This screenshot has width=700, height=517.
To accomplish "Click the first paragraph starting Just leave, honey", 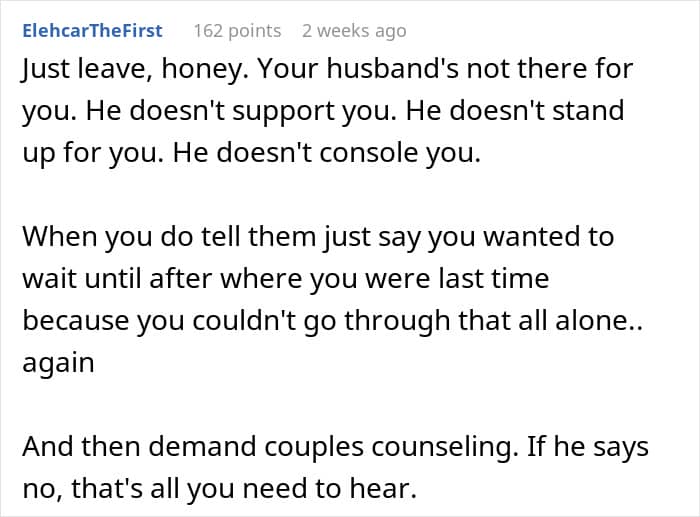I will [328, 111].
